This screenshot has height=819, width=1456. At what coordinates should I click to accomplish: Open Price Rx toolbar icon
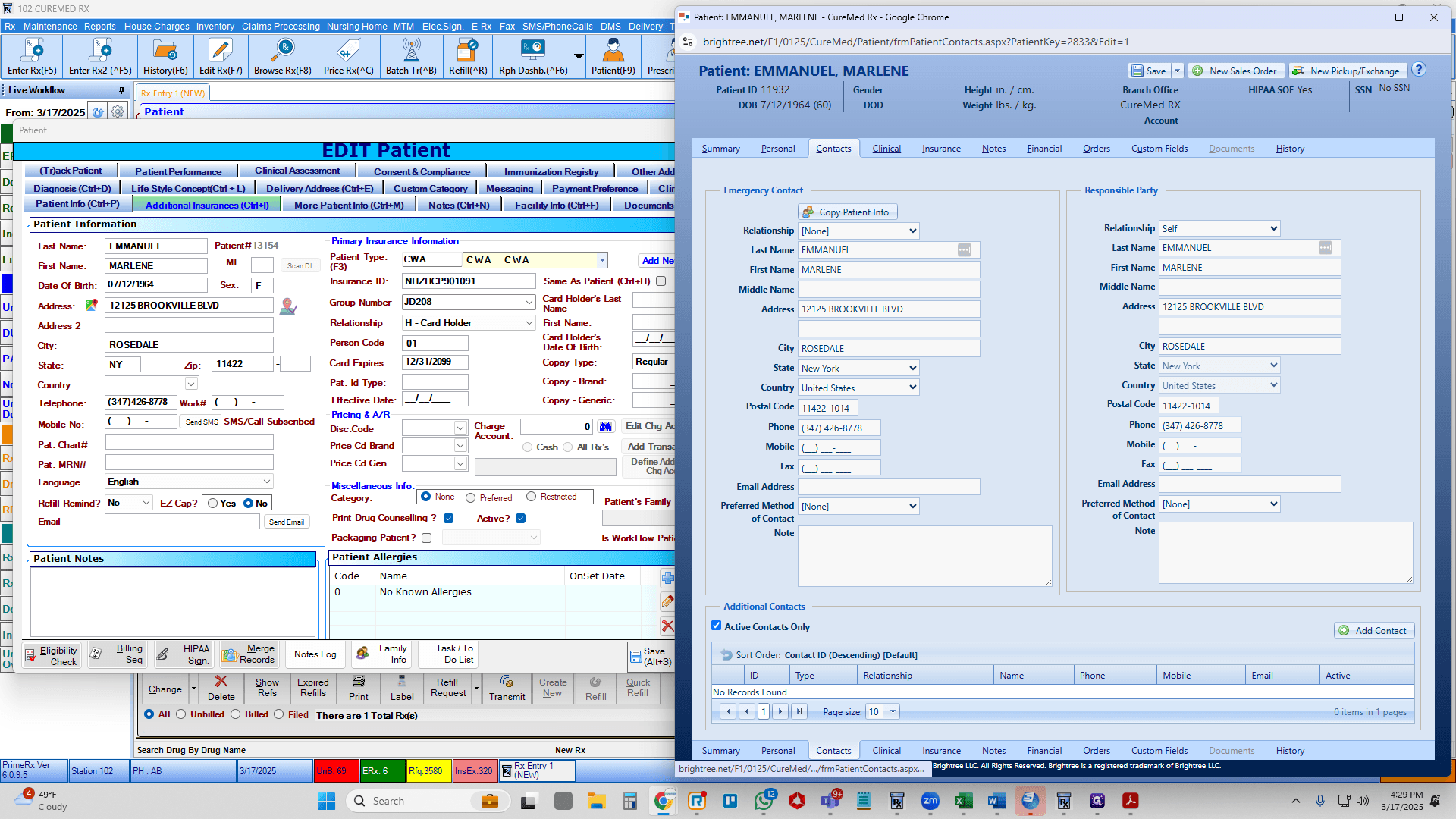tap(348, 57)
